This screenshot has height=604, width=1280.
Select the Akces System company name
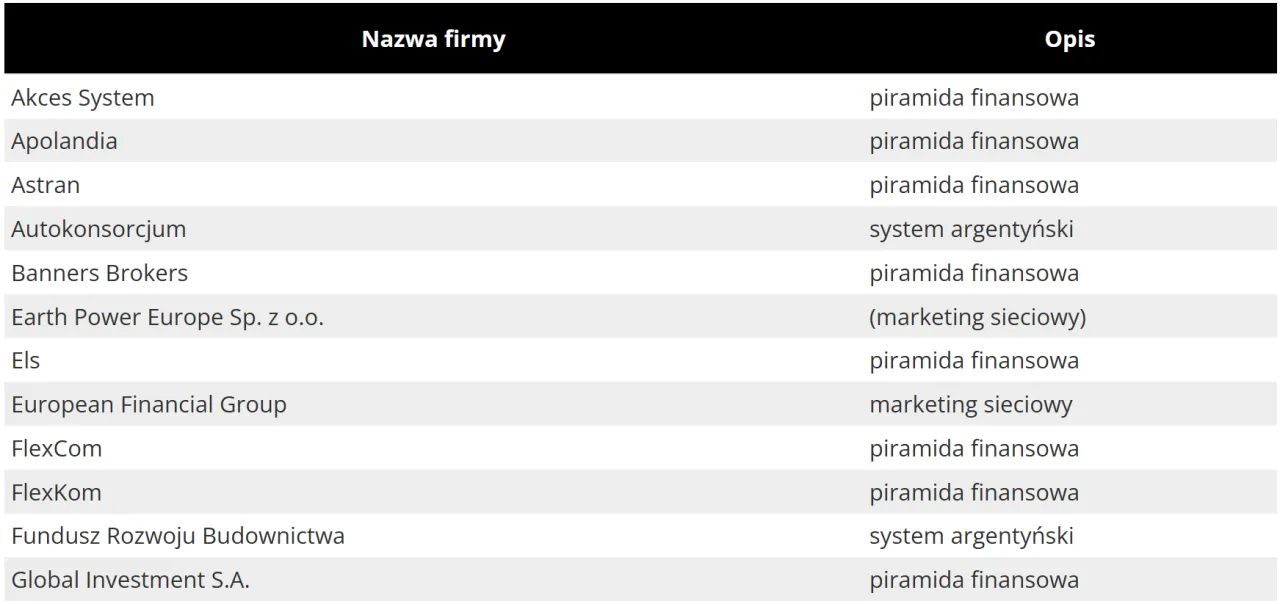pyautogui.click(x=83, y=98)
